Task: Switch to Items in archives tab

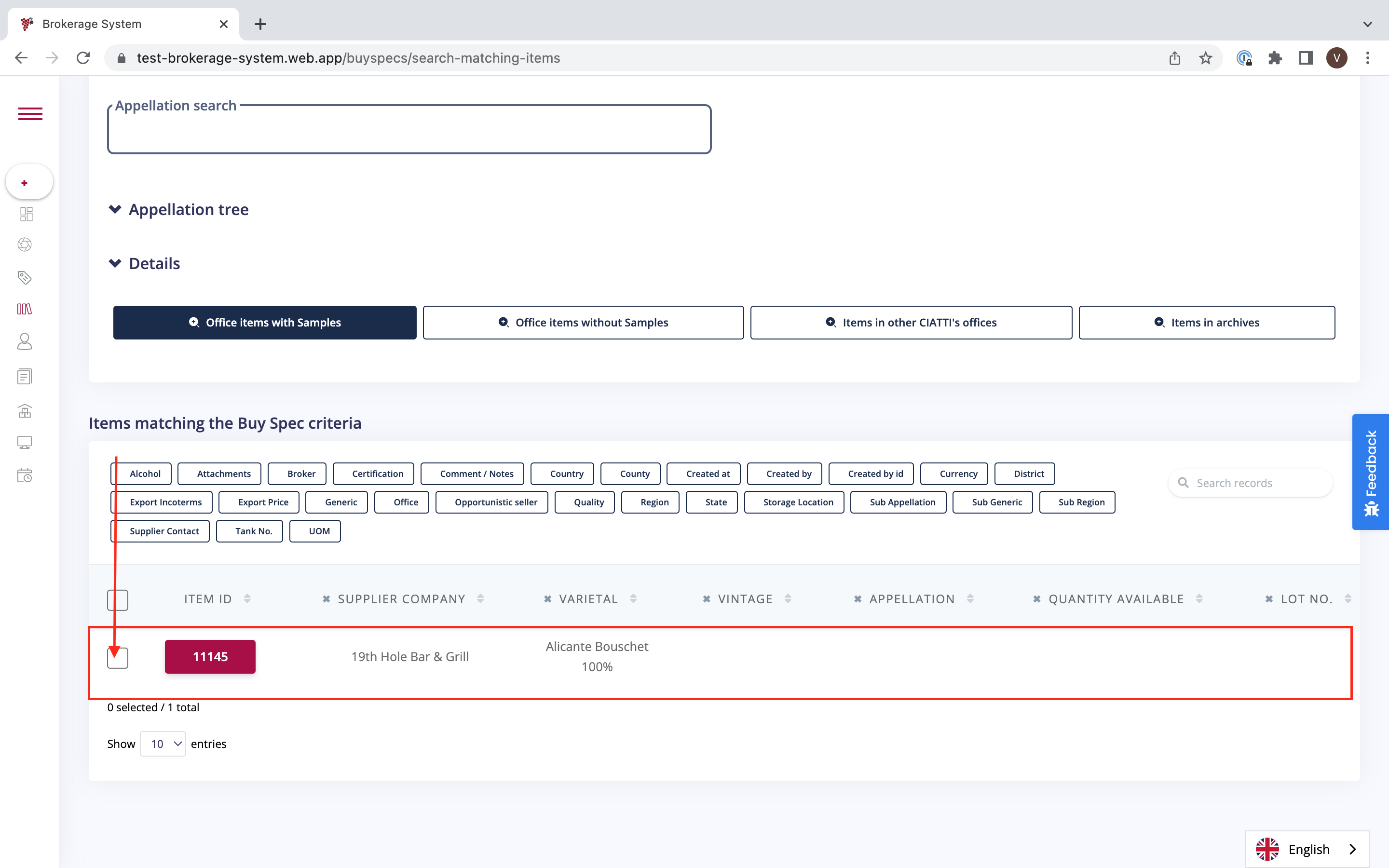Action: tap(1207, 323)
